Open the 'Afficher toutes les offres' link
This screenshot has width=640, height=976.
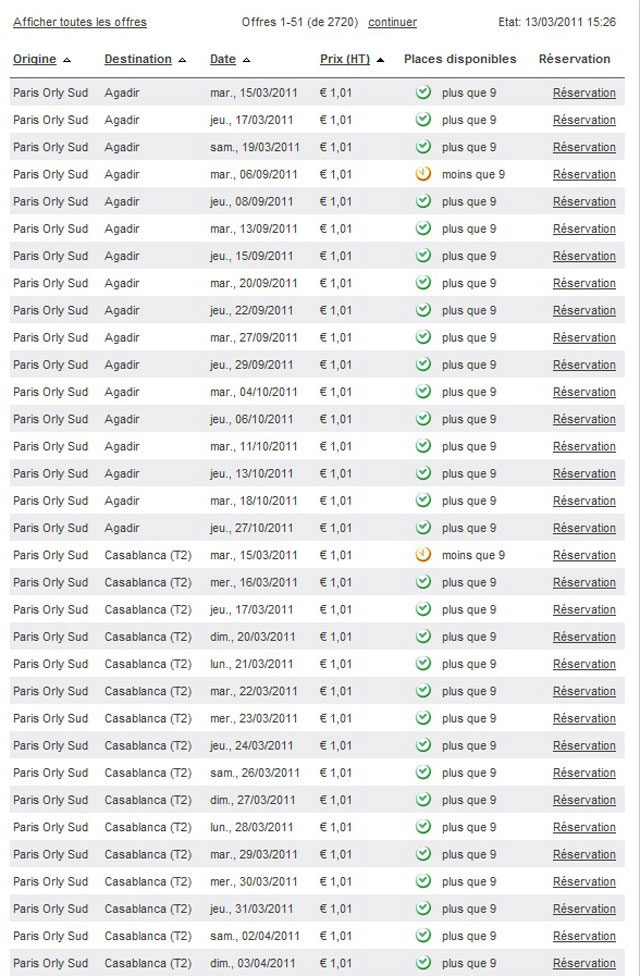(x=80, y=22)
